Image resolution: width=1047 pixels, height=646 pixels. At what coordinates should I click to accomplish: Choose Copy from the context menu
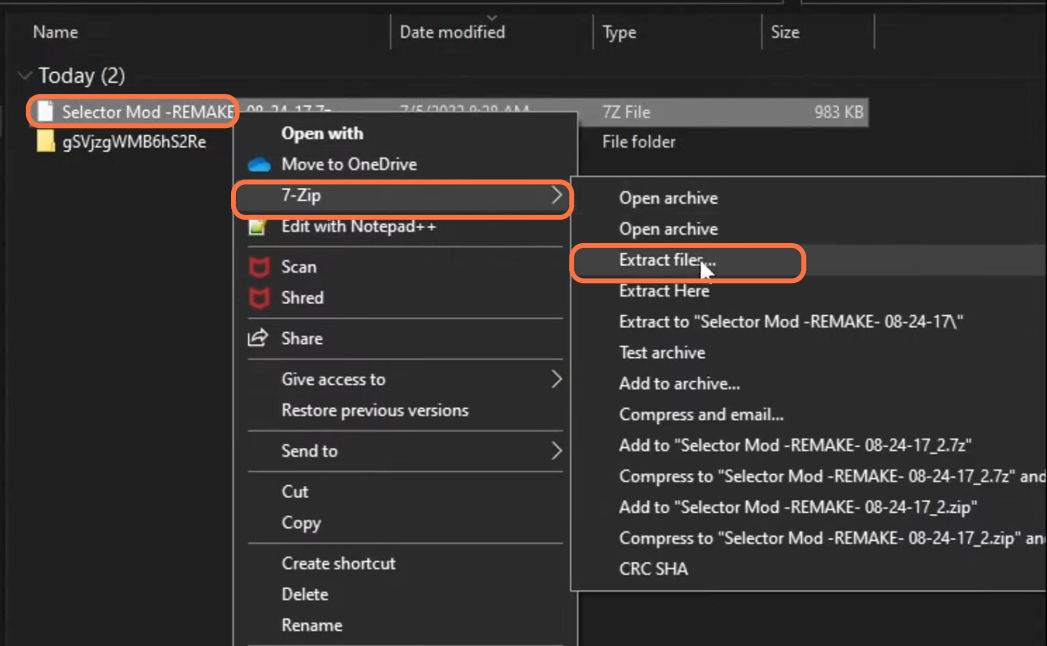point(301,523)
